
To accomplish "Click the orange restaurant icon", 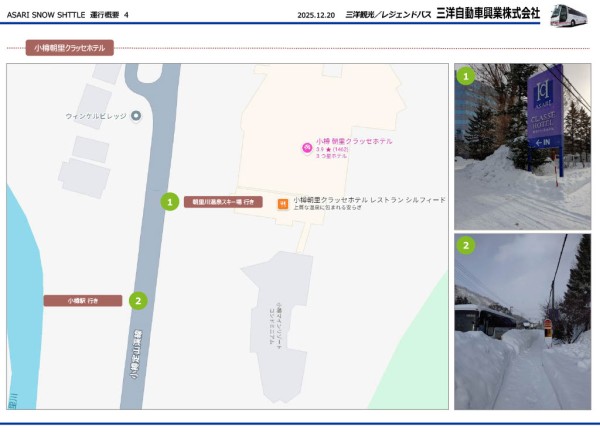I will point(283,203).
